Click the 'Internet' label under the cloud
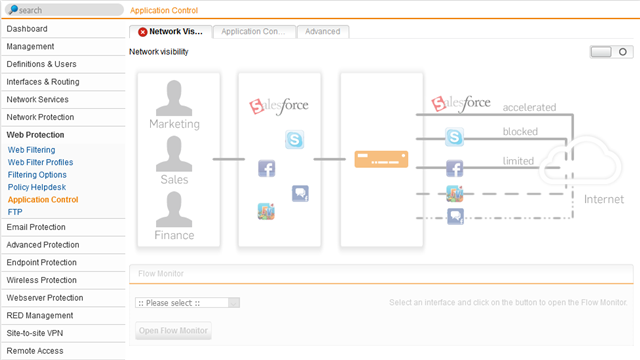This screenshot has height=360, width=640. (x=604, y=199)
